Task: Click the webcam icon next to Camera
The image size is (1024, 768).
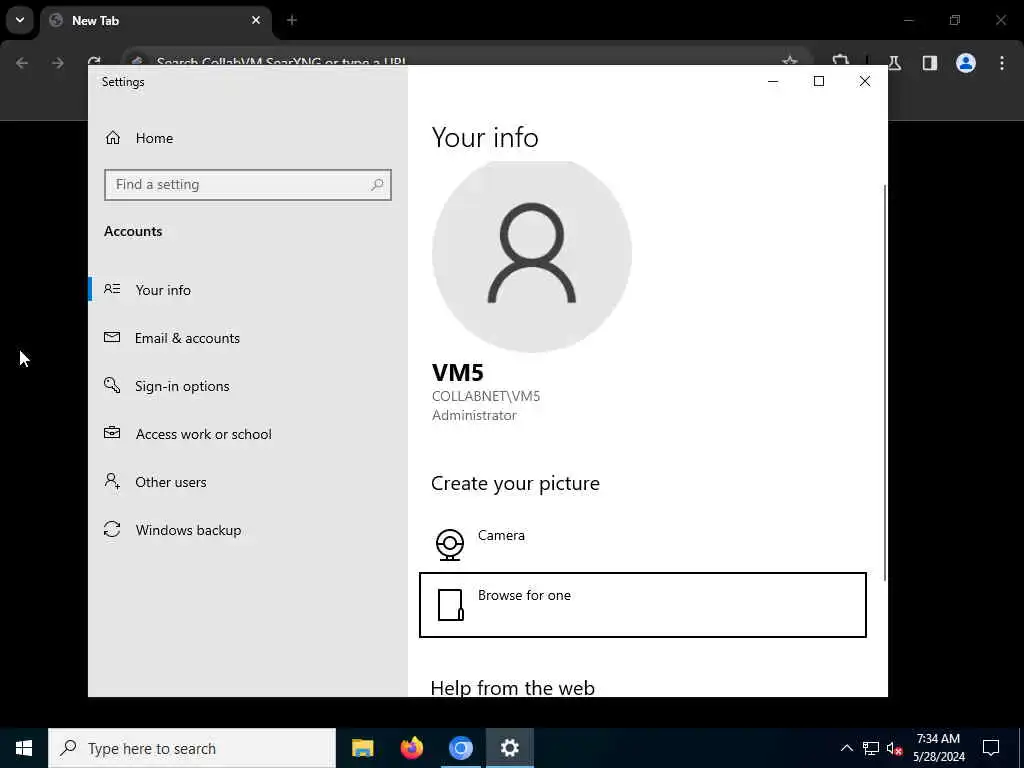Action: tap(450, 545)
